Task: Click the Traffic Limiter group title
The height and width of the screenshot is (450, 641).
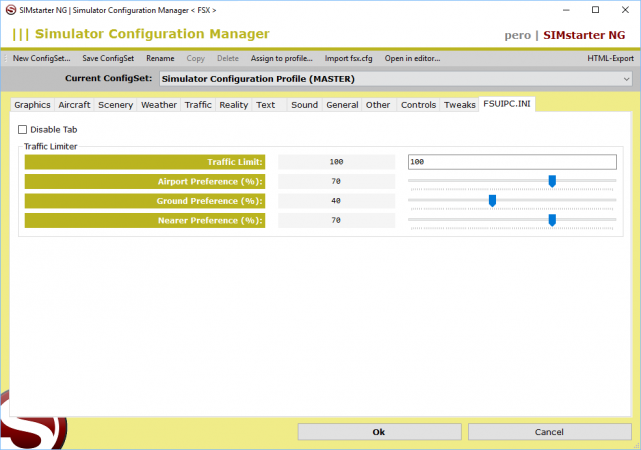Action: [x=50, y=146]
